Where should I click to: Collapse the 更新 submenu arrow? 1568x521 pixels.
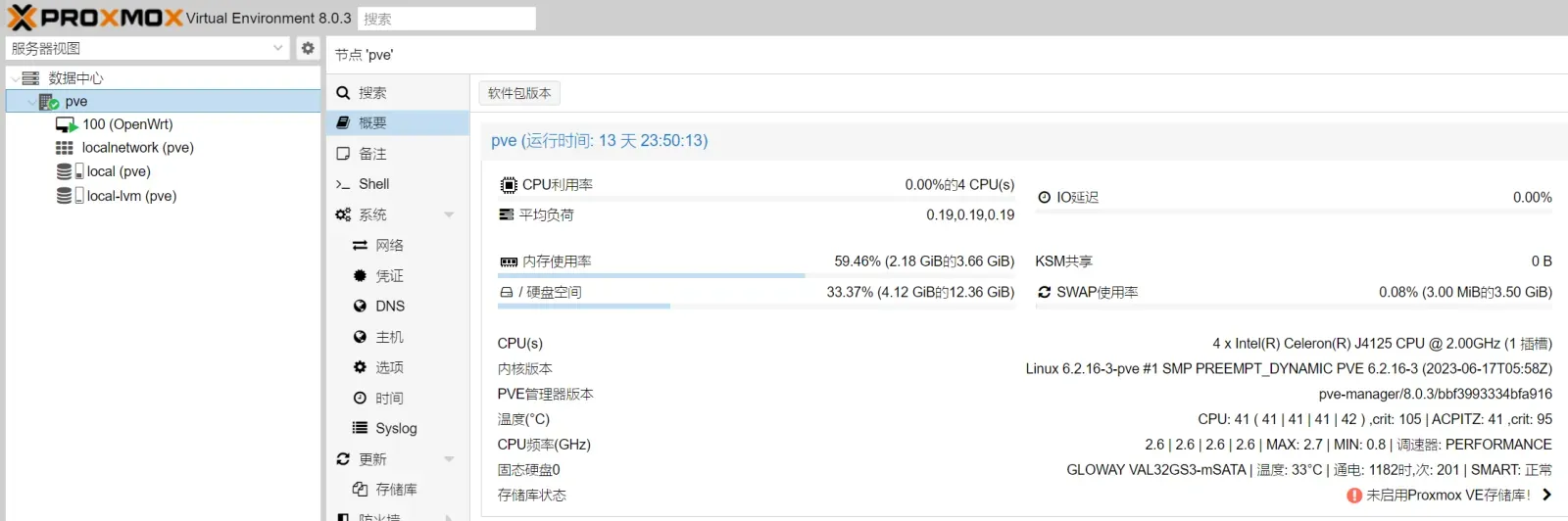point(449,459)
